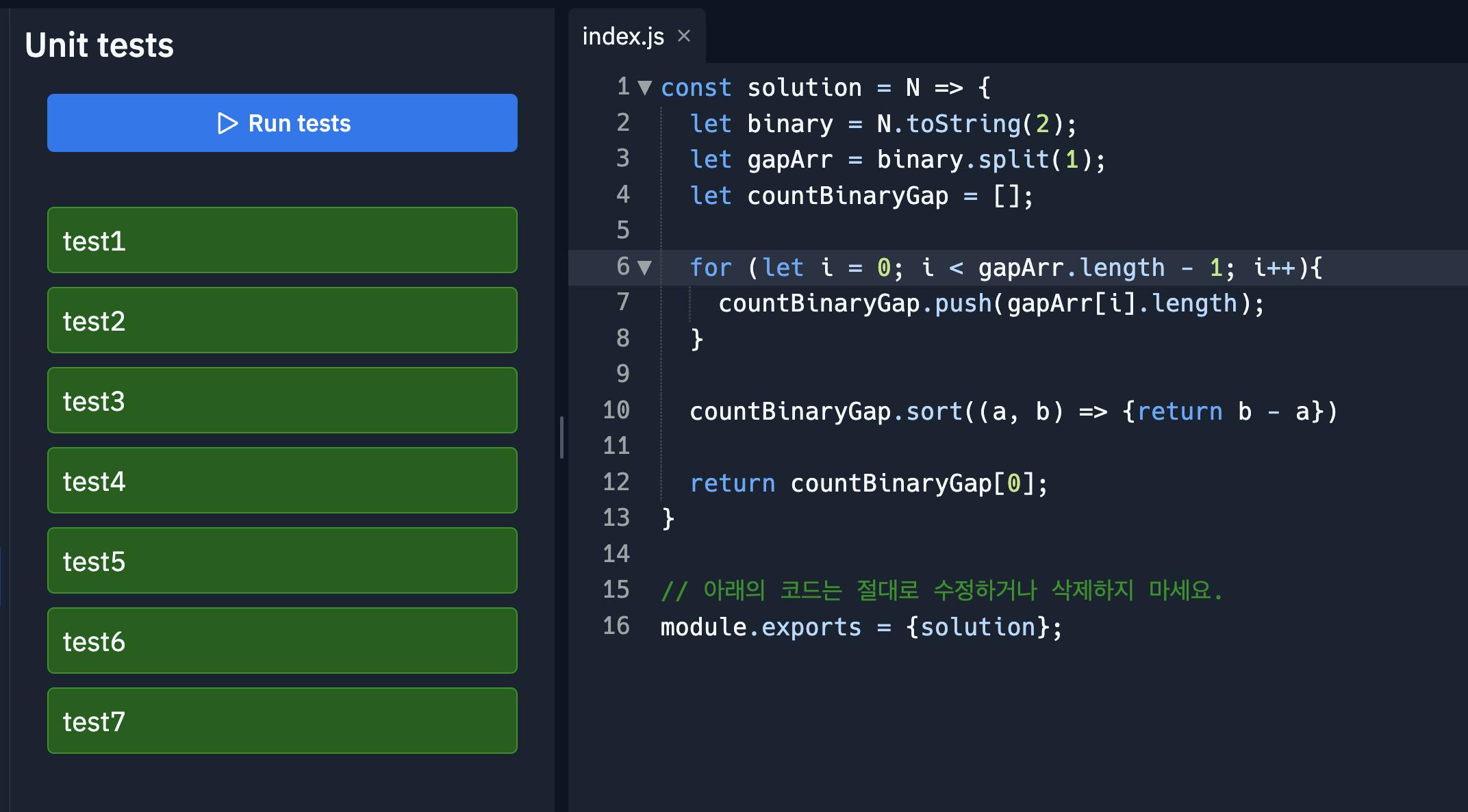This screenshot has height=812, width=1468.
Task: Click 'toString' on line 2
Action: (963, 124)
